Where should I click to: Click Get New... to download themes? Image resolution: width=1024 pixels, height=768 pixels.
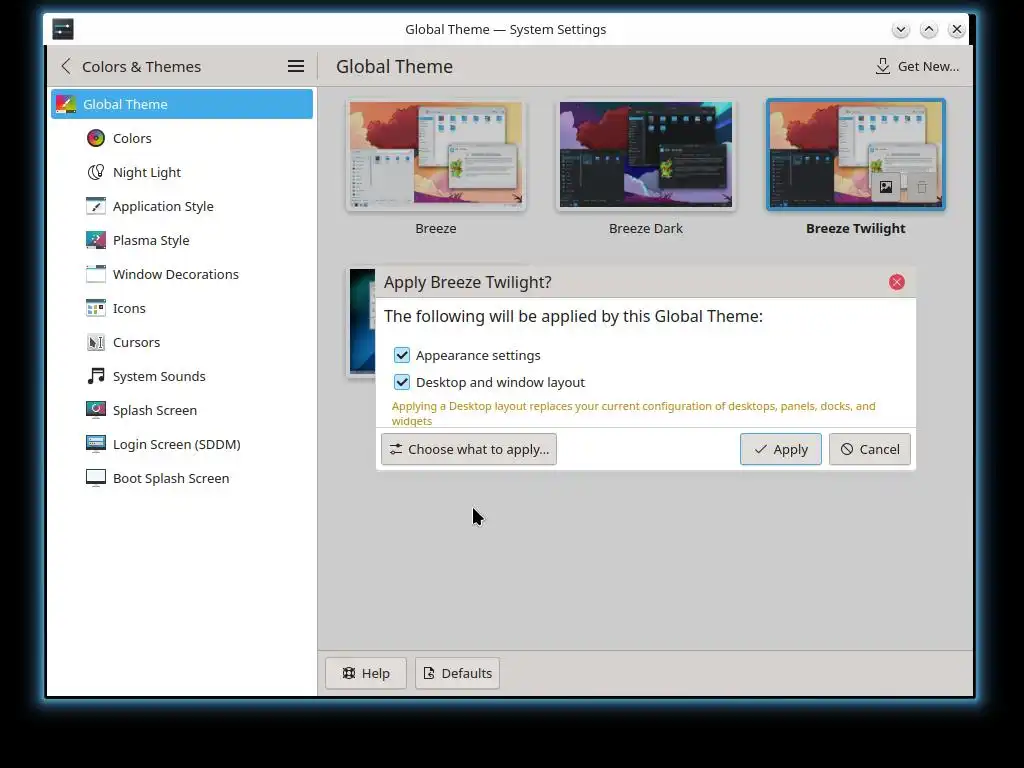[x=917, y=66]
